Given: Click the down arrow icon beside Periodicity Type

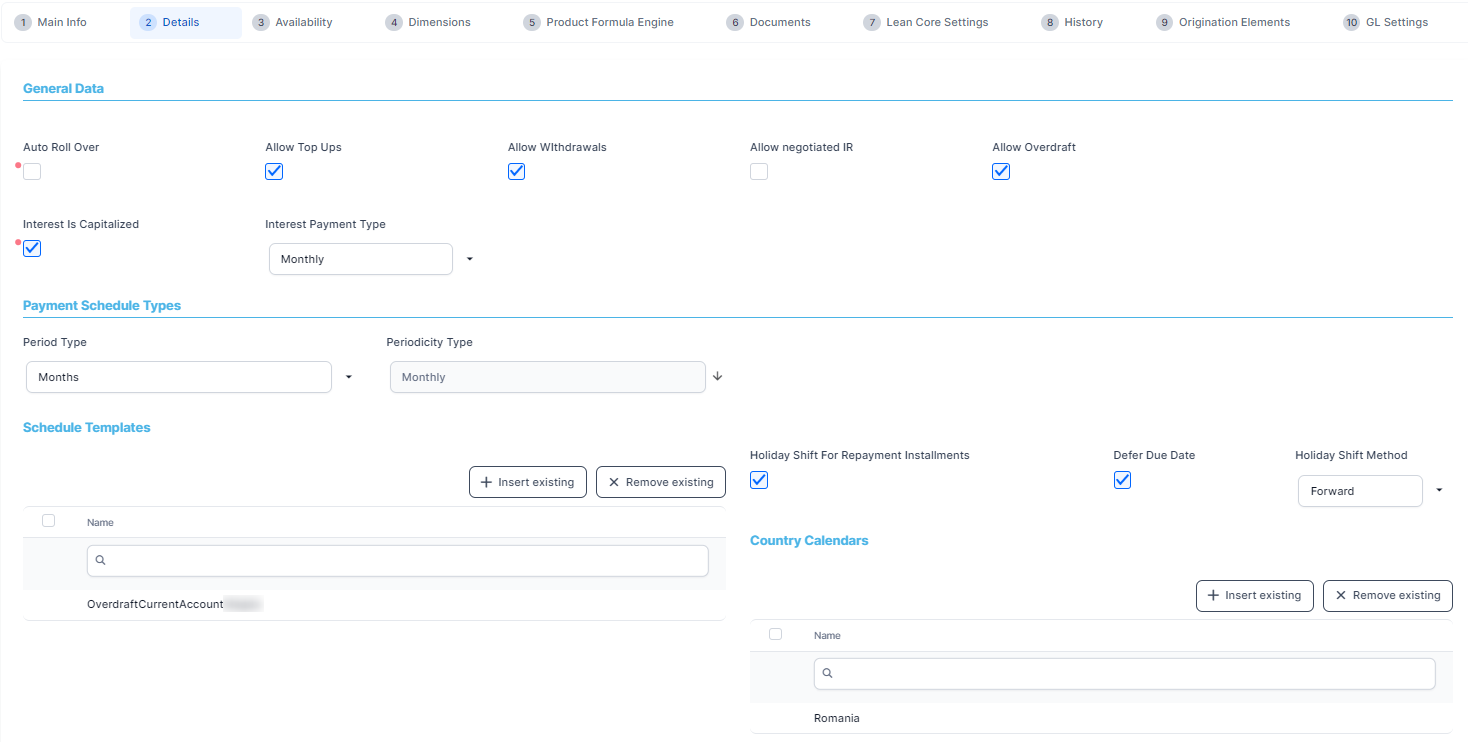Looking at the screenshot, I should [x=717, y=377].
